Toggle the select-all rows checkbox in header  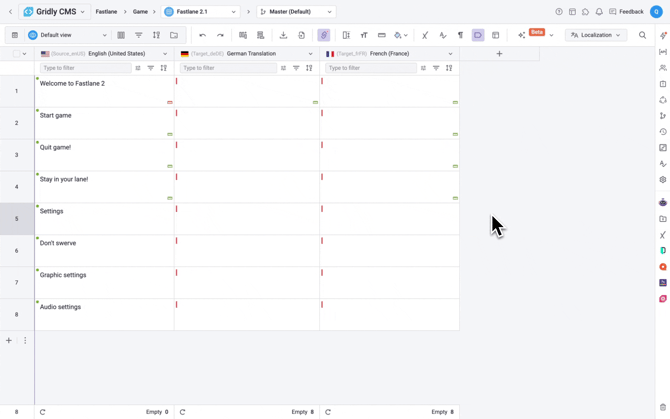click(16, 54)
